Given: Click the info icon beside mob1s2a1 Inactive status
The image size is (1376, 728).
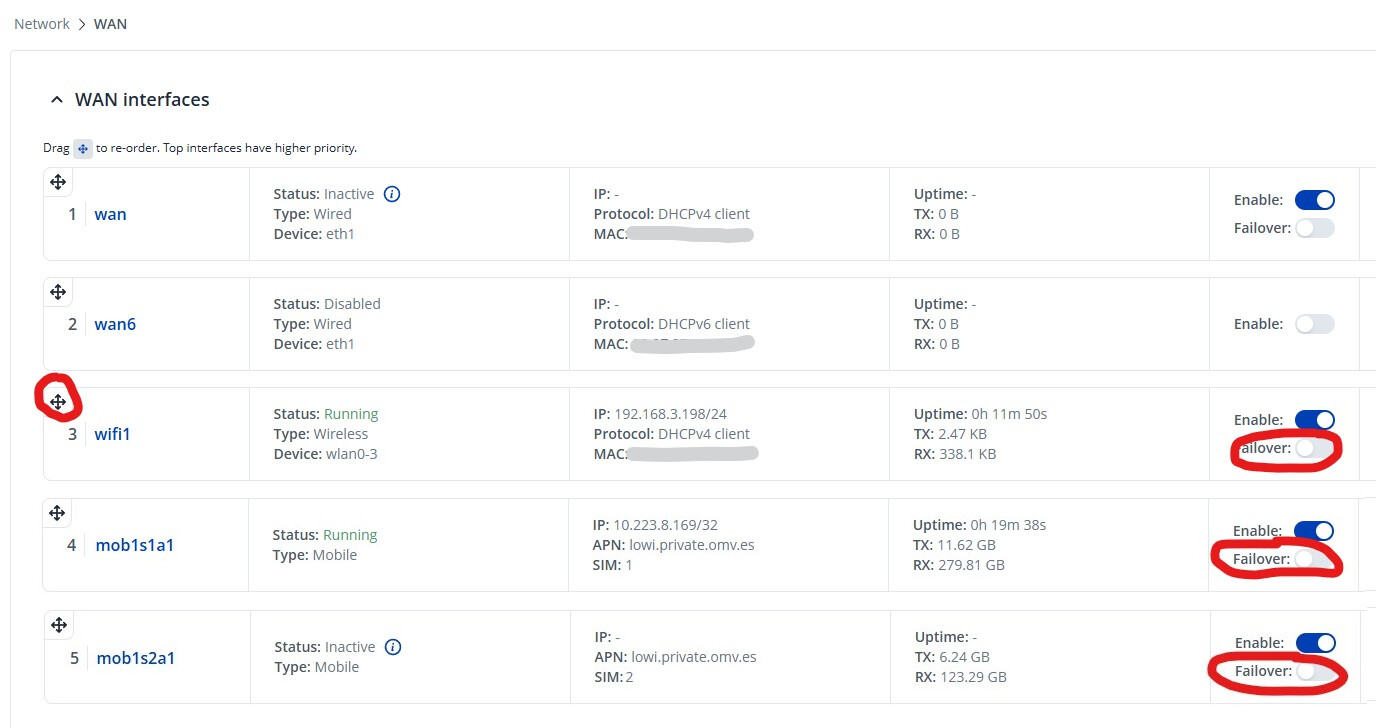Looking at the screenshot, I should (x=393, y=647).
